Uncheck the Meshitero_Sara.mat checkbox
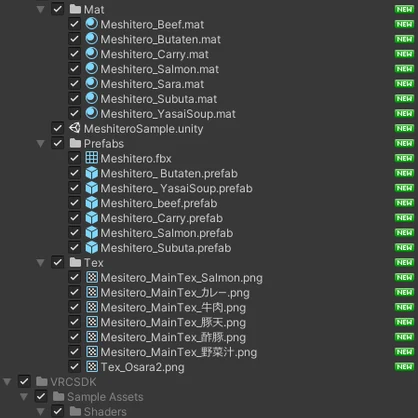418x418 pixels. coord(74,84)
